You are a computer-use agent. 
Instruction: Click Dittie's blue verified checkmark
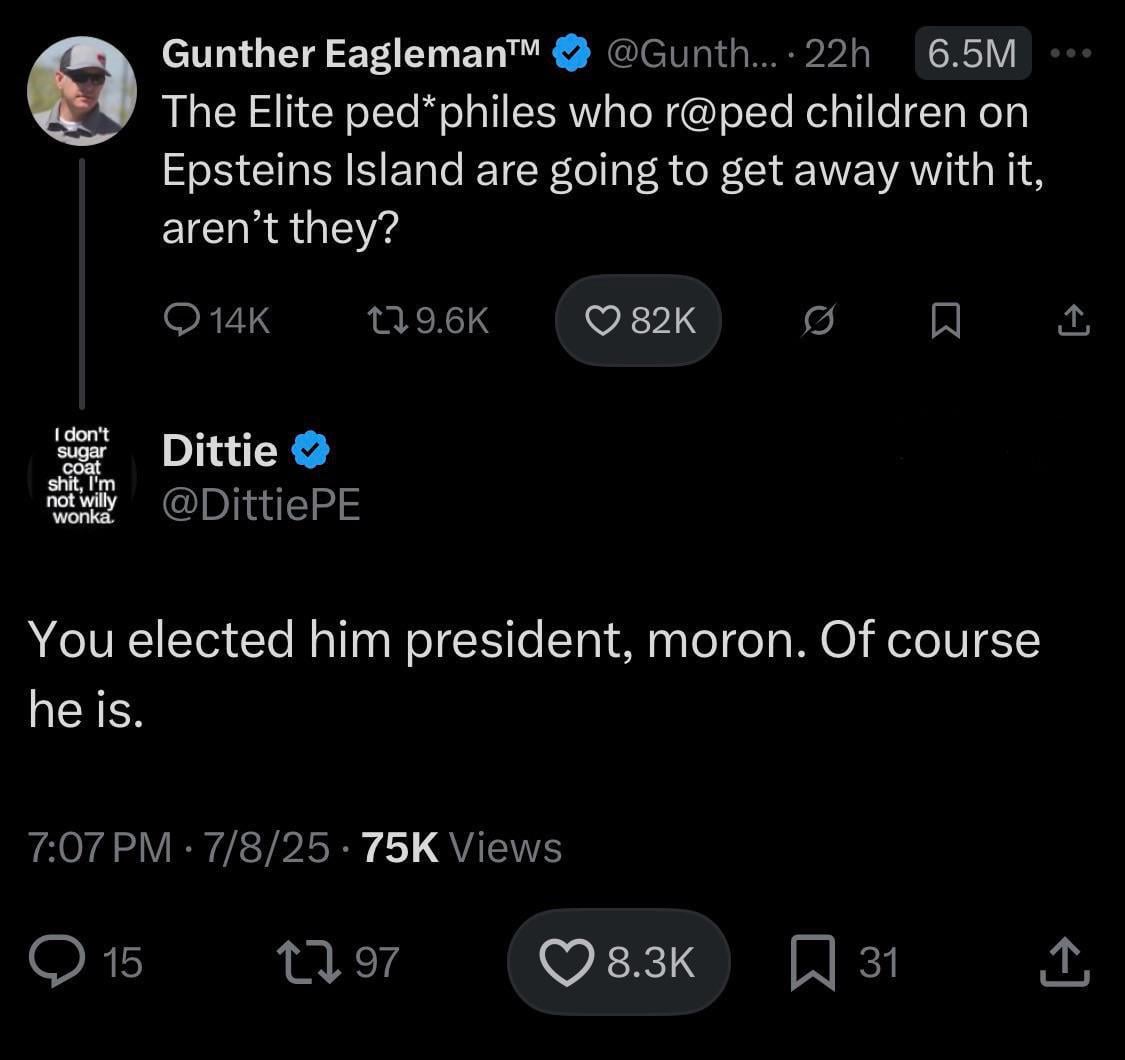(x=311, y=452)
